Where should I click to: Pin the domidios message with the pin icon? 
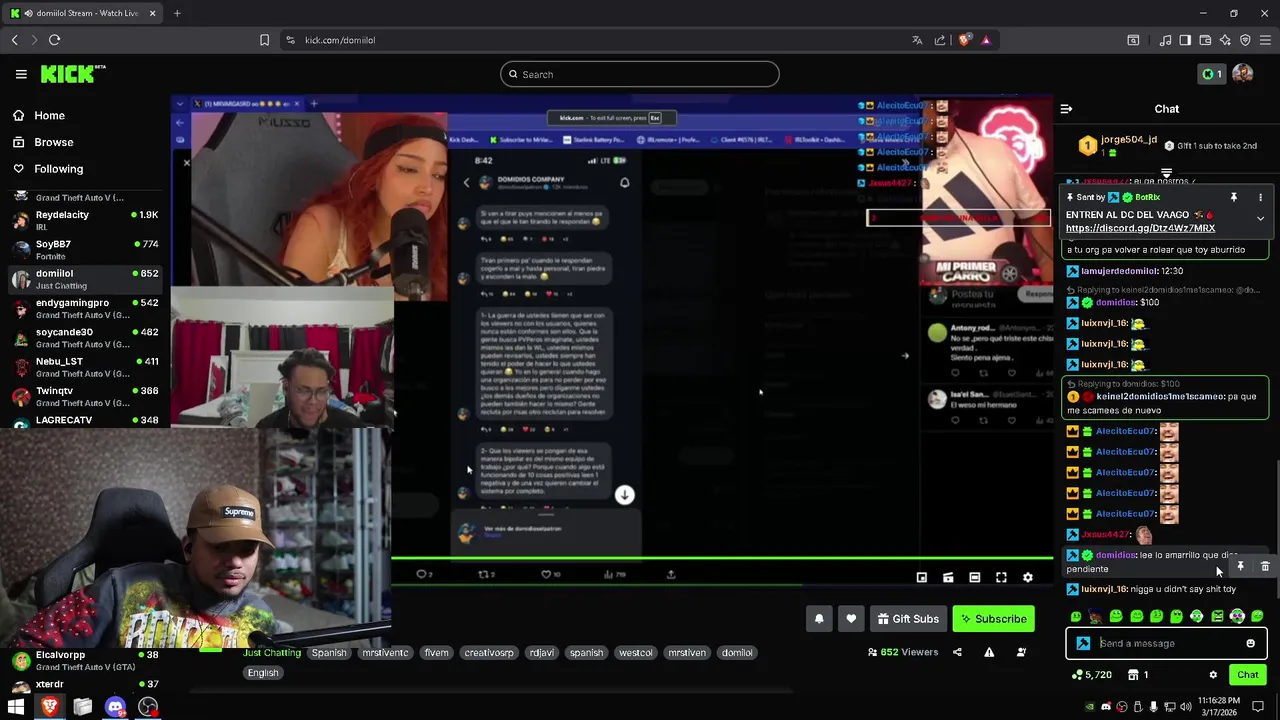pyautogui.click(x=1240, y=567)
